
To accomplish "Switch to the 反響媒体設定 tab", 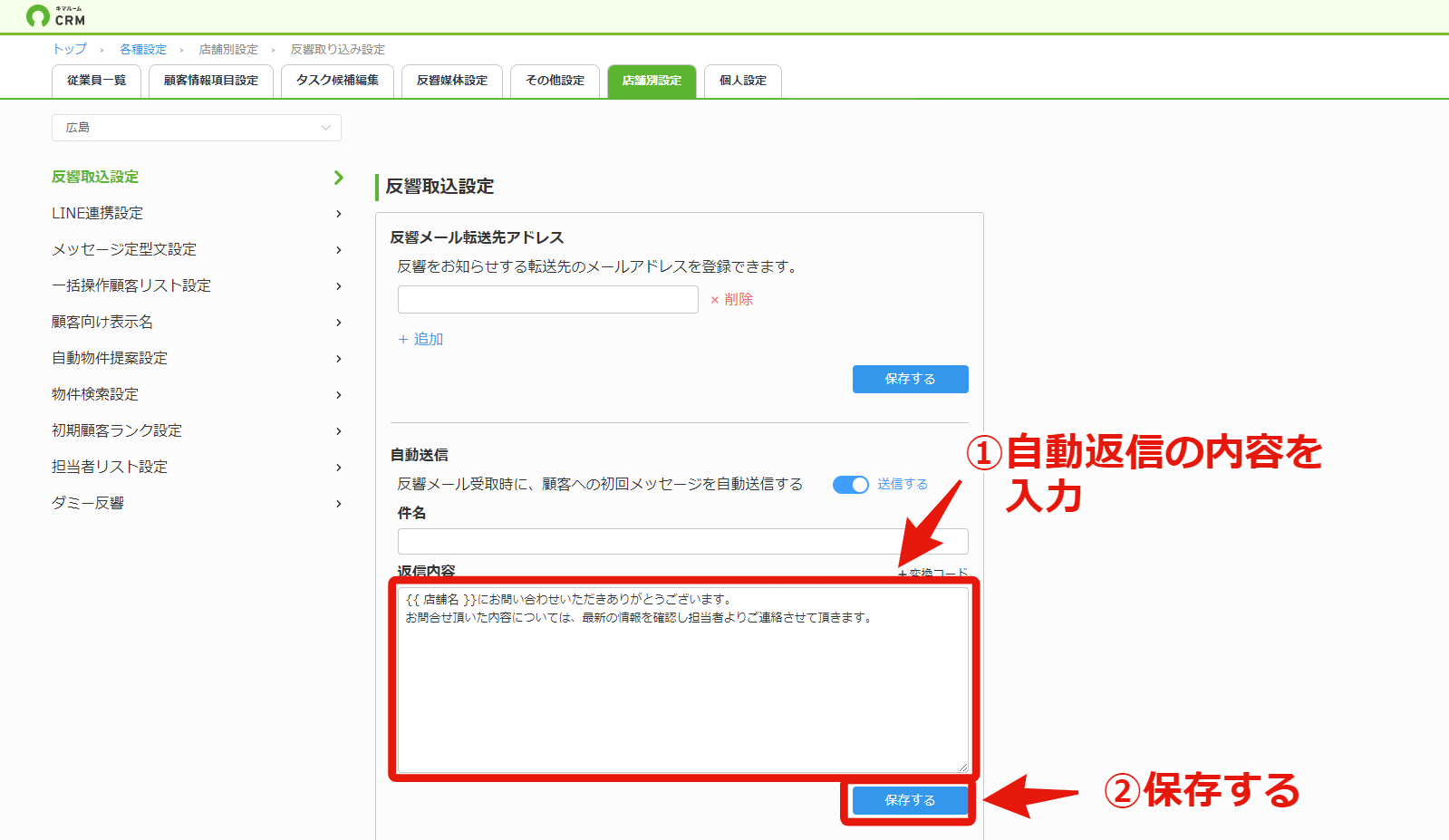I will 452,81.
